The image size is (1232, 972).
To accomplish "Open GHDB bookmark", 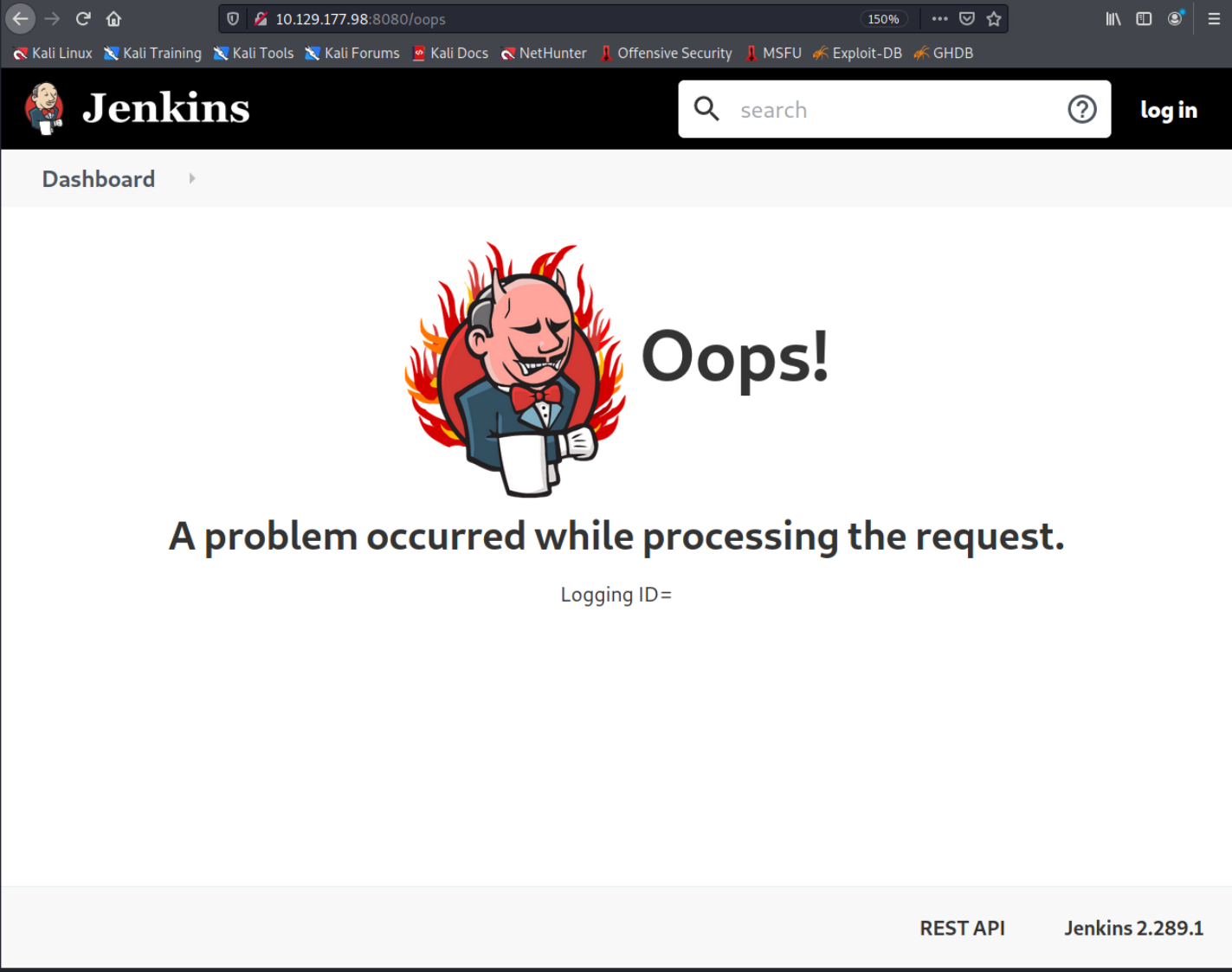I will [944, 53].
